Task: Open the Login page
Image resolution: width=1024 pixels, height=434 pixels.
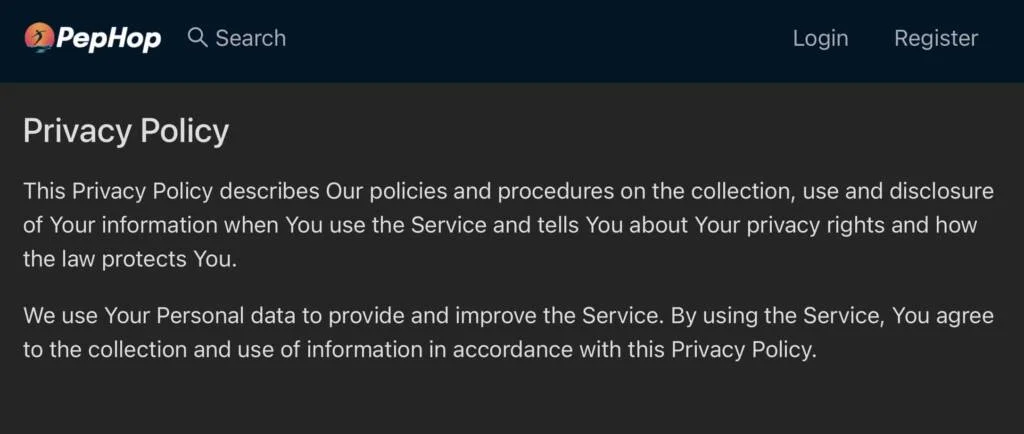Action: point(820,38)
